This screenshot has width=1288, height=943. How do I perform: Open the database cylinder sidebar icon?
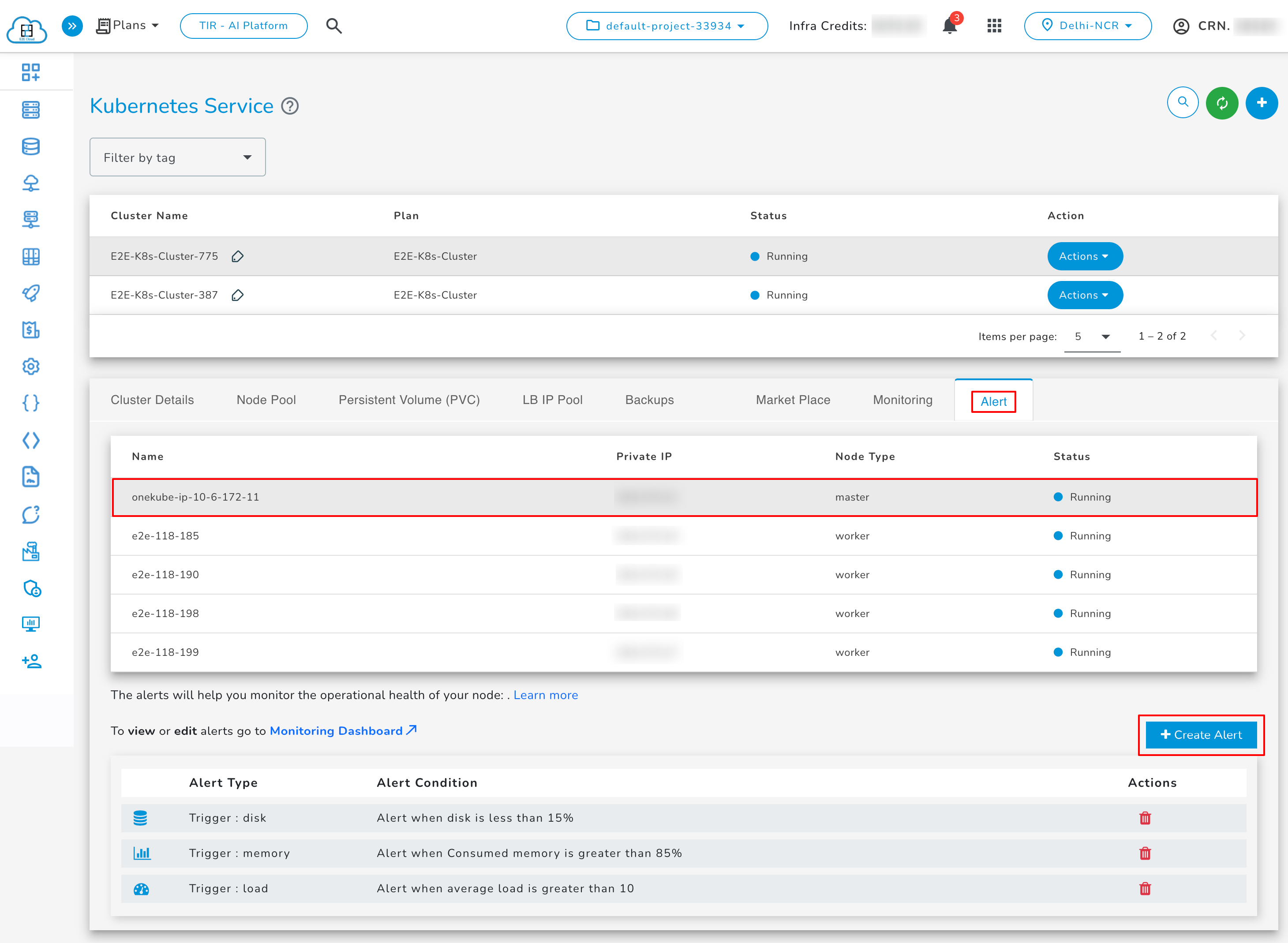tap(31, 147)
